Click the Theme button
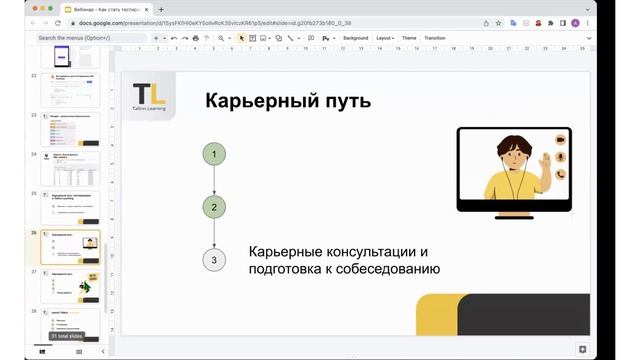 (x=409, y=38)
